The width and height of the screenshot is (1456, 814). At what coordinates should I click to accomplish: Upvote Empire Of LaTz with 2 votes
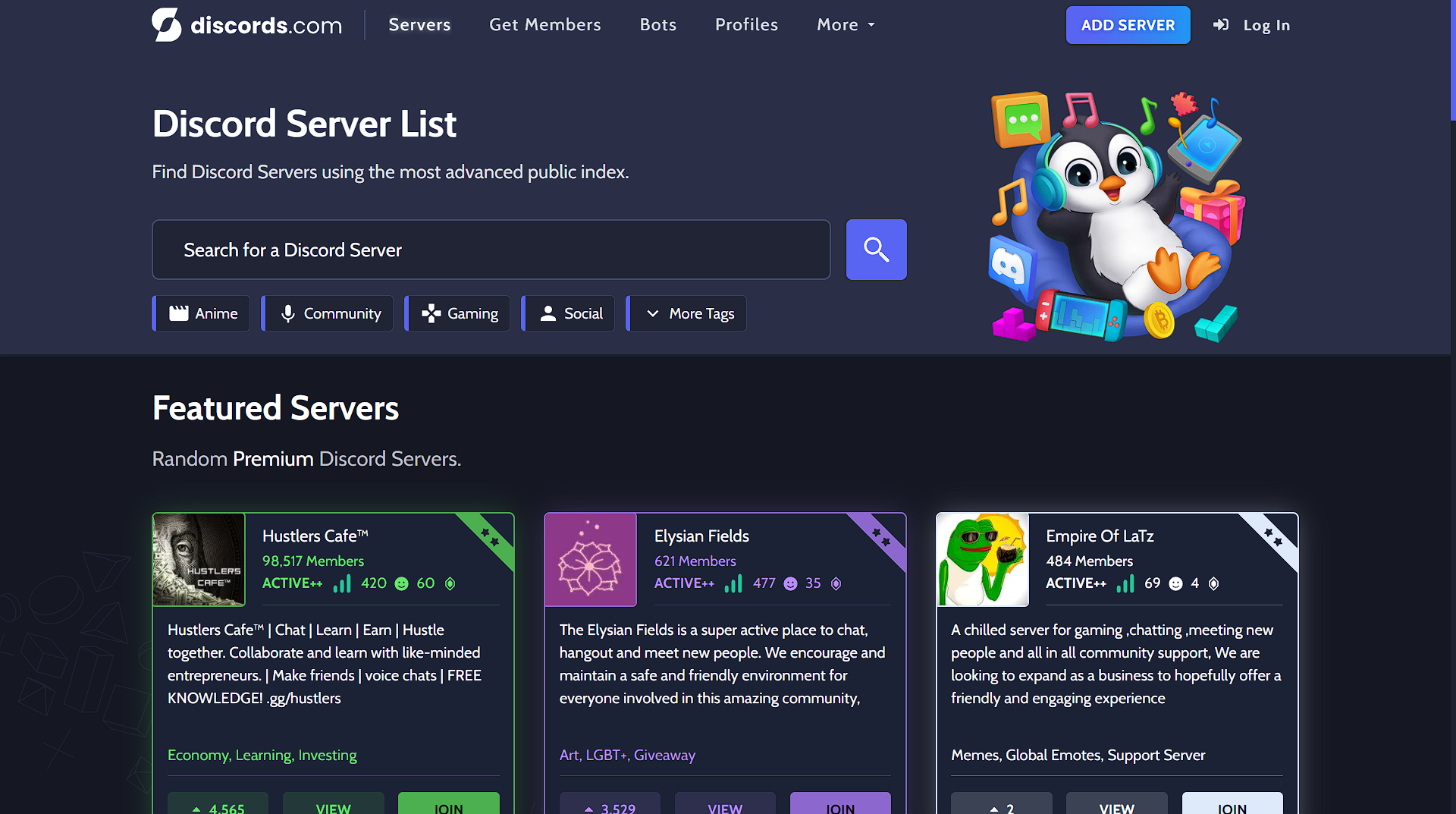[x=1002, y=804]
